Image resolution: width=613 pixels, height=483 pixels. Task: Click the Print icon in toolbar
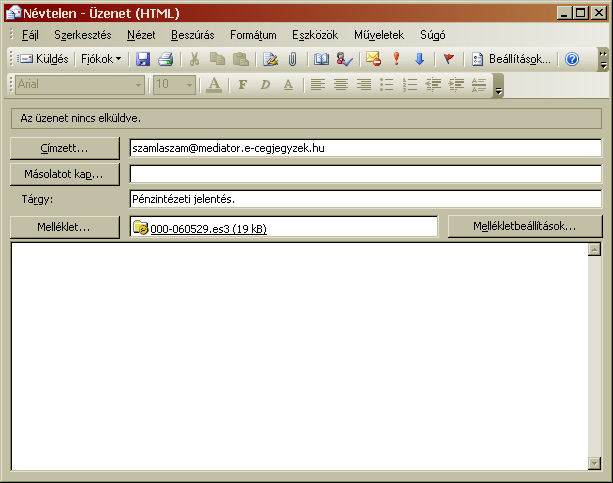165,59
